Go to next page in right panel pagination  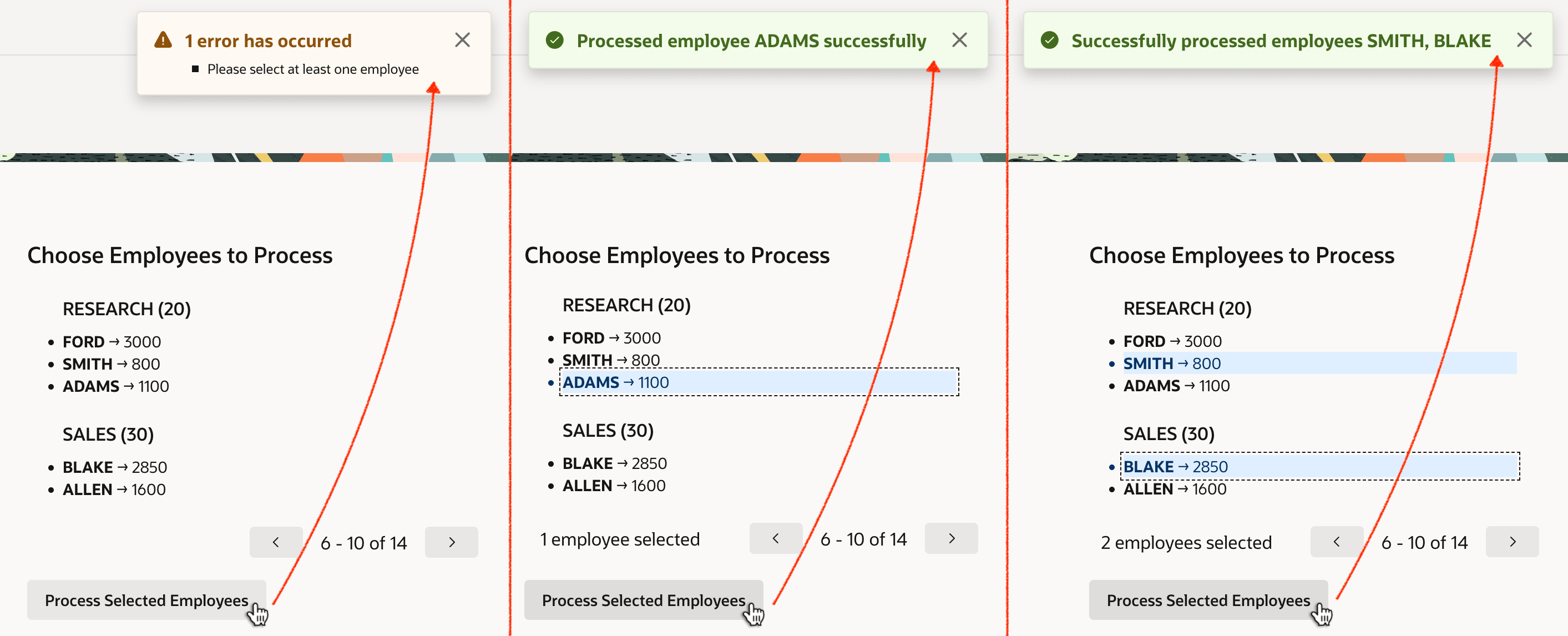point(1512,542)
